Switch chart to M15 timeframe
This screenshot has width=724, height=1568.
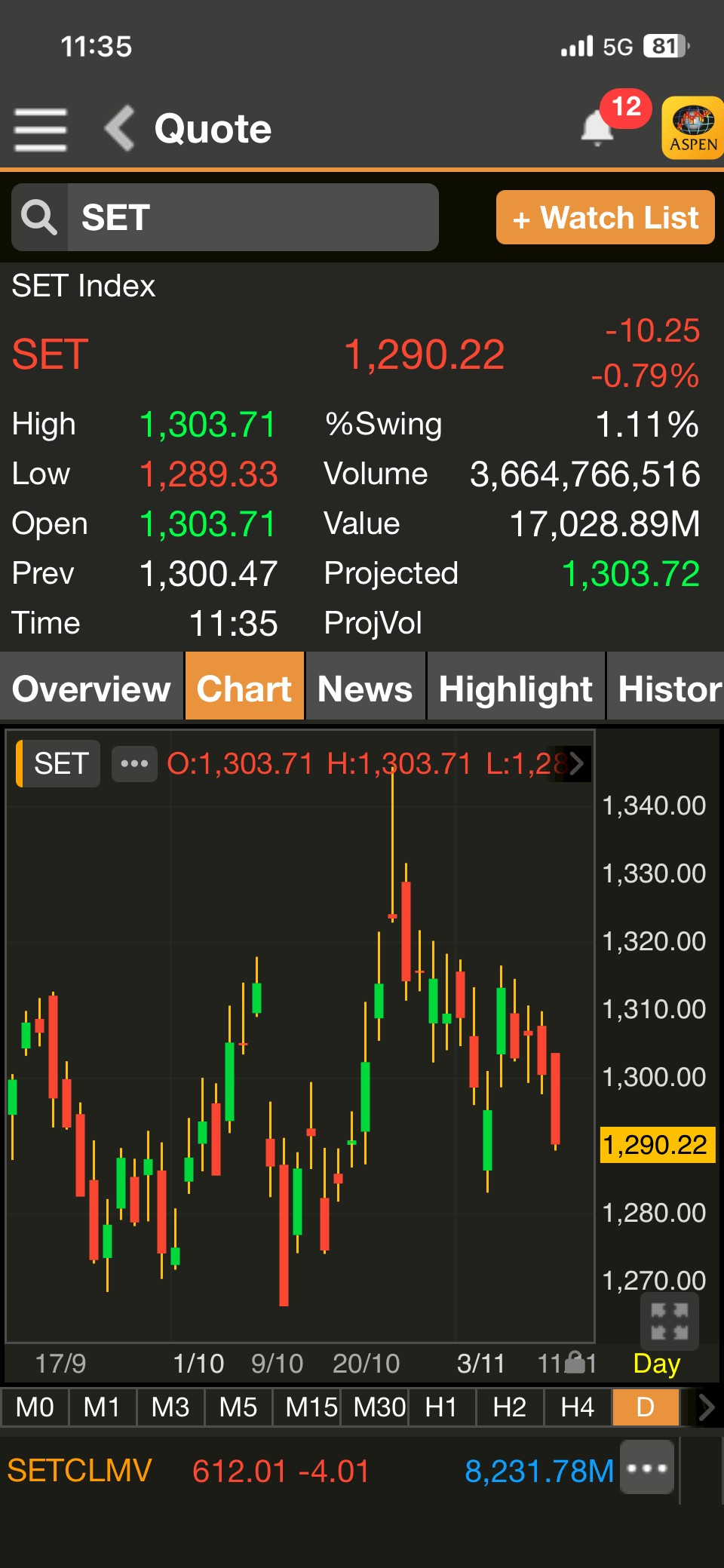[311, 1407]
